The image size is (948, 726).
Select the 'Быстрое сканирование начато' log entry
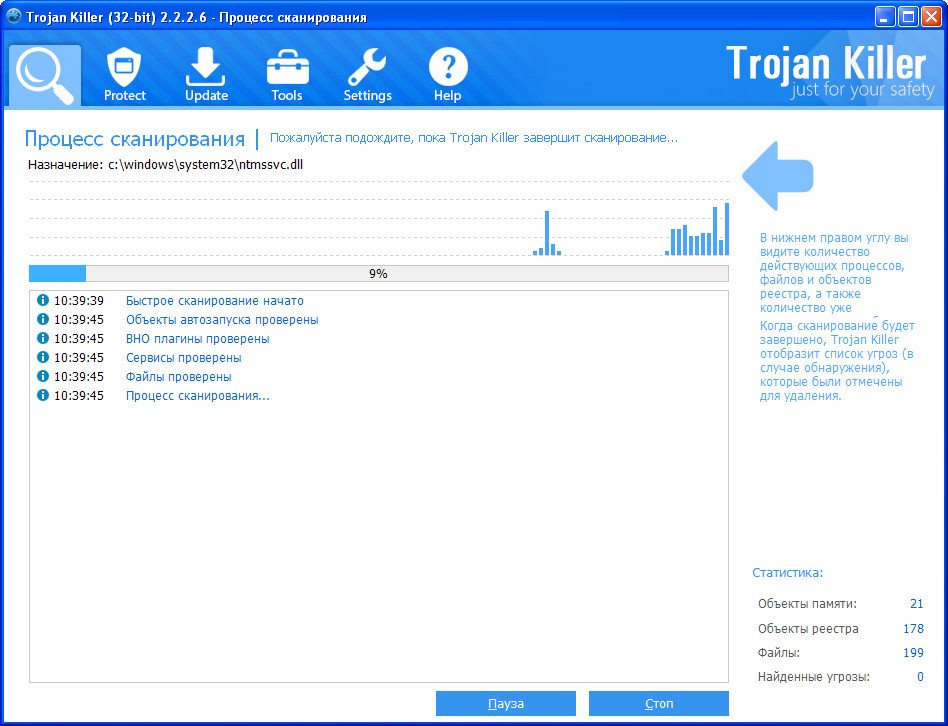click(x=214, y=301)
